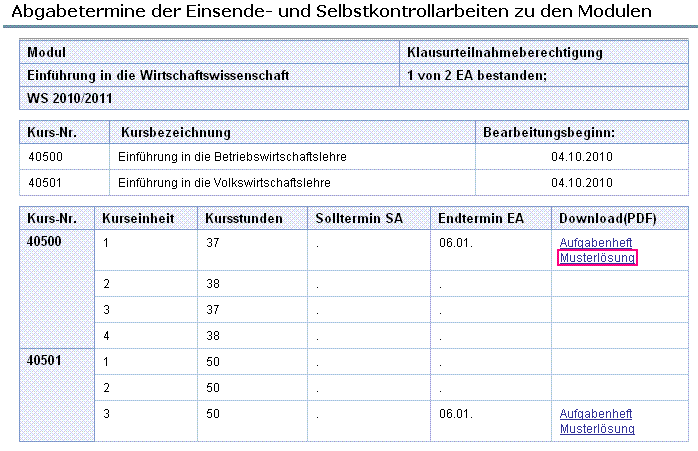
Task: Click the 06.01. end date for course 40500
Action: 456,243
